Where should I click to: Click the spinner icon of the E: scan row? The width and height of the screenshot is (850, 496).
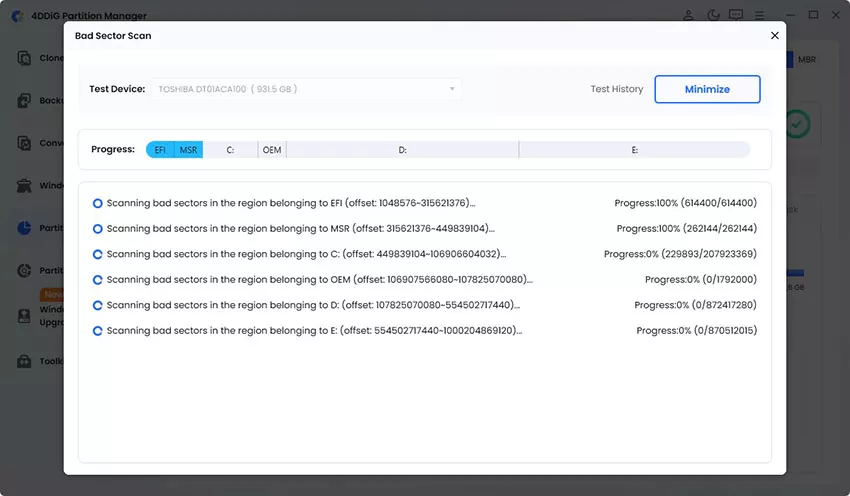pyautogui.click(x=98, y=331)
